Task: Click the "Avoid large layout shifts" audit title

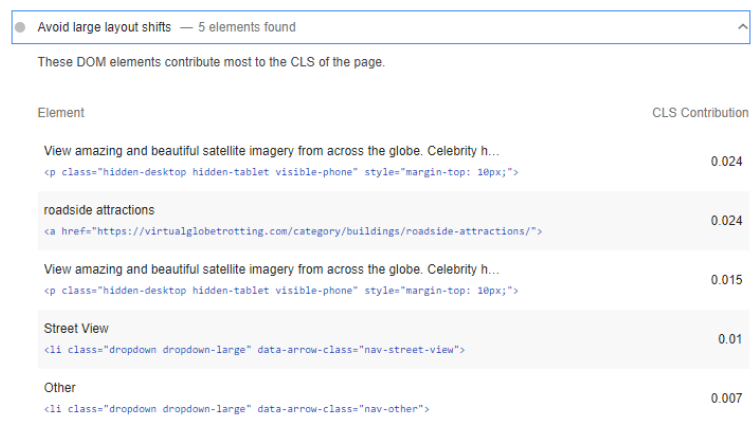Action: click(104, 28)
